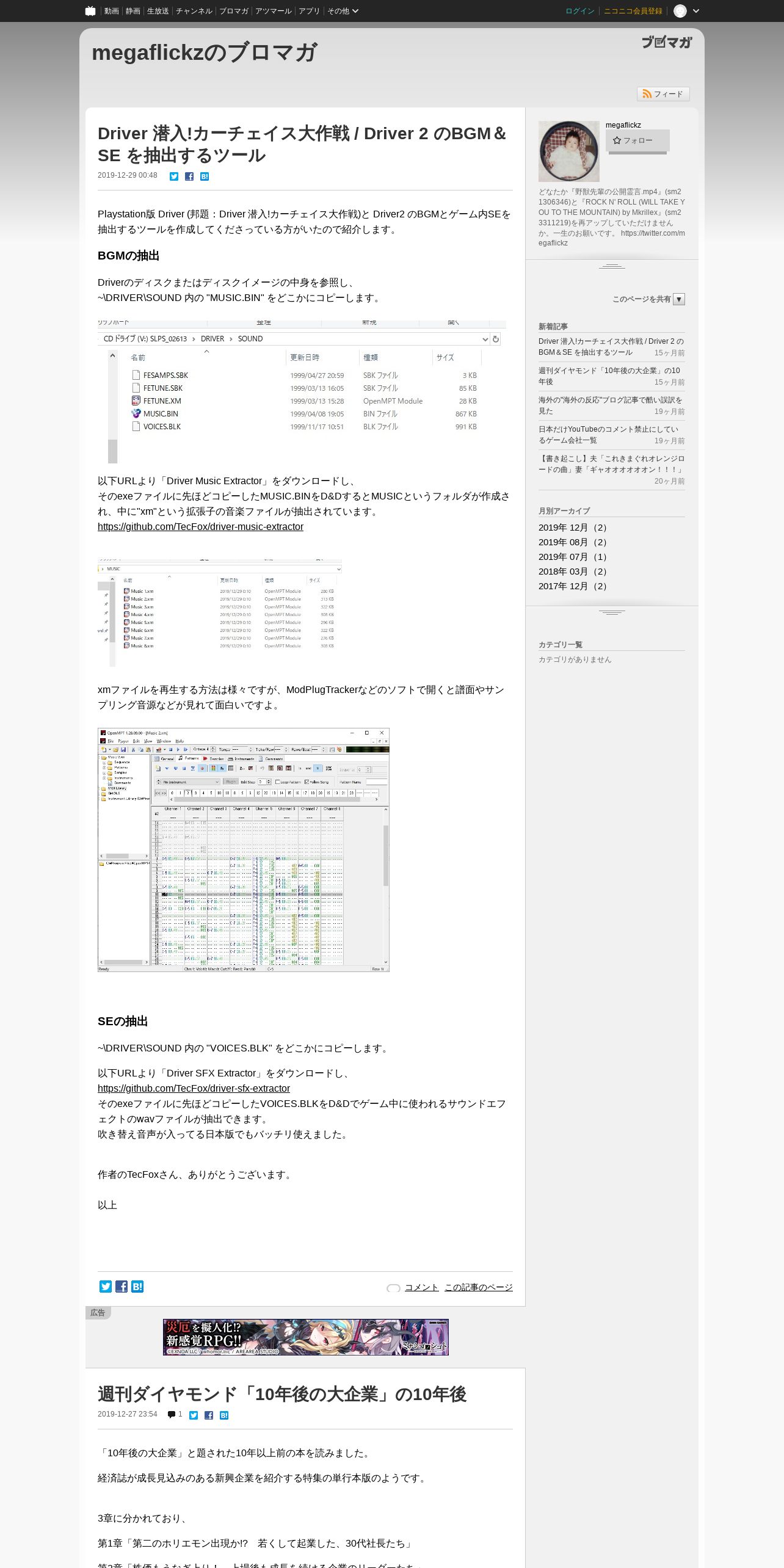784x1568 pixels.
Task: Share 週刊ダイヤモンド article on Twitter
Action: (x=194, y=1415)
